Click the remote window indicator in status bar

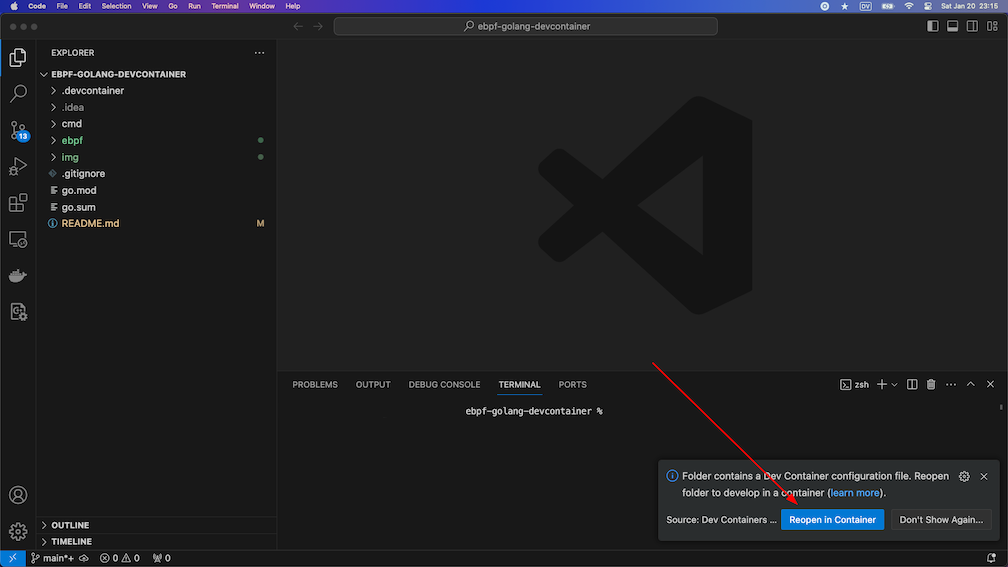[13, 558]
